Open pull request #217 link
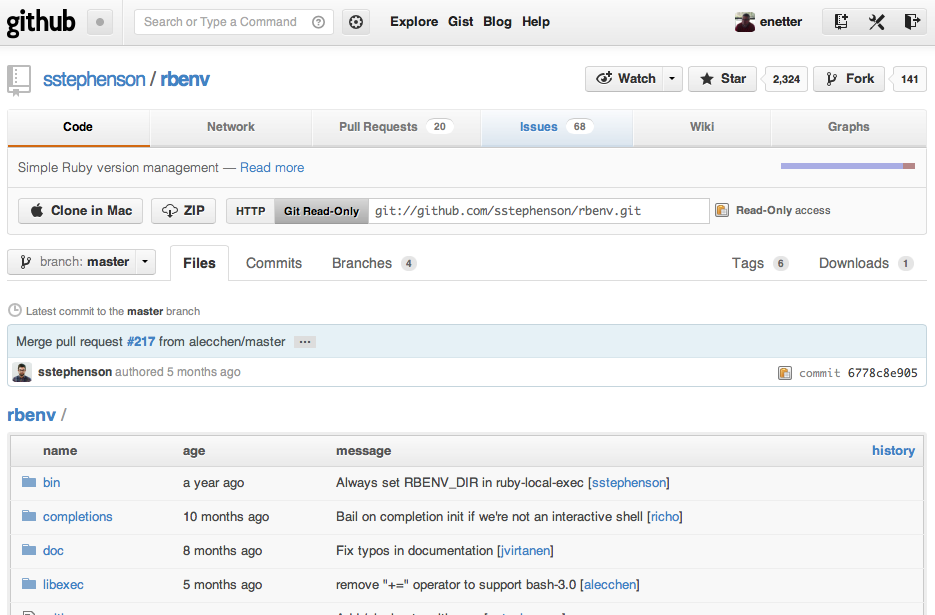This screenshot has height=615, width=935. (x=141, y=342)
